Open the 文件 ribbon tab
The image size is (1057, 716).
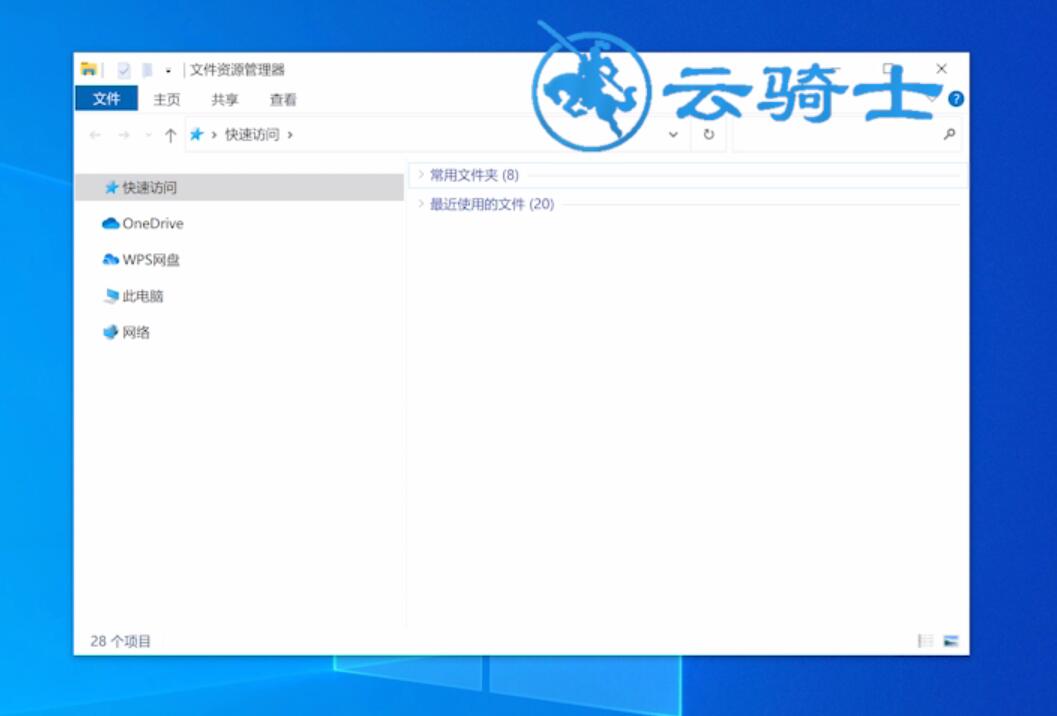tap(107, 99)
